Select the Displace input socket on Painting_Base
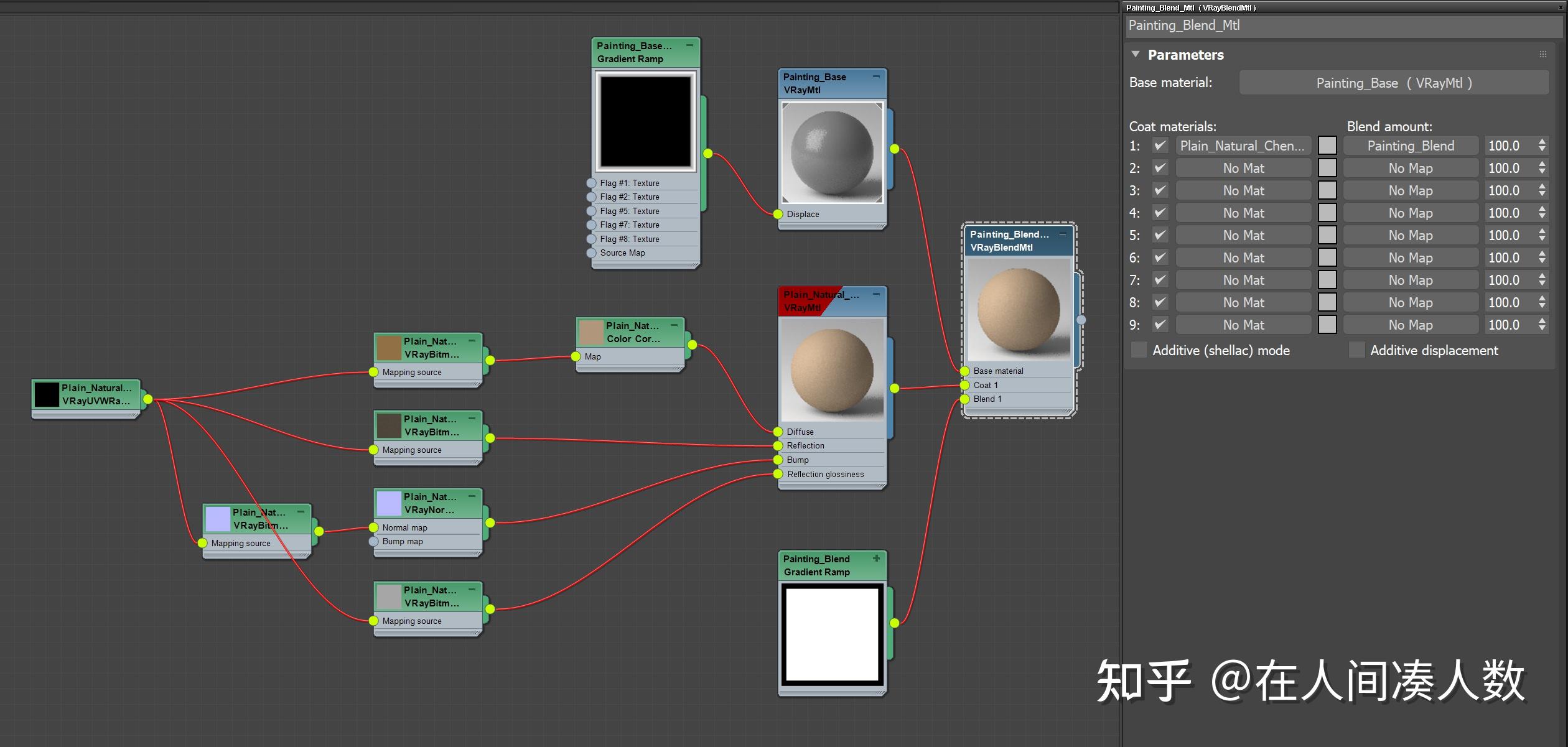The width and height of the screenshot is (1568, 747). coord(778,214)
